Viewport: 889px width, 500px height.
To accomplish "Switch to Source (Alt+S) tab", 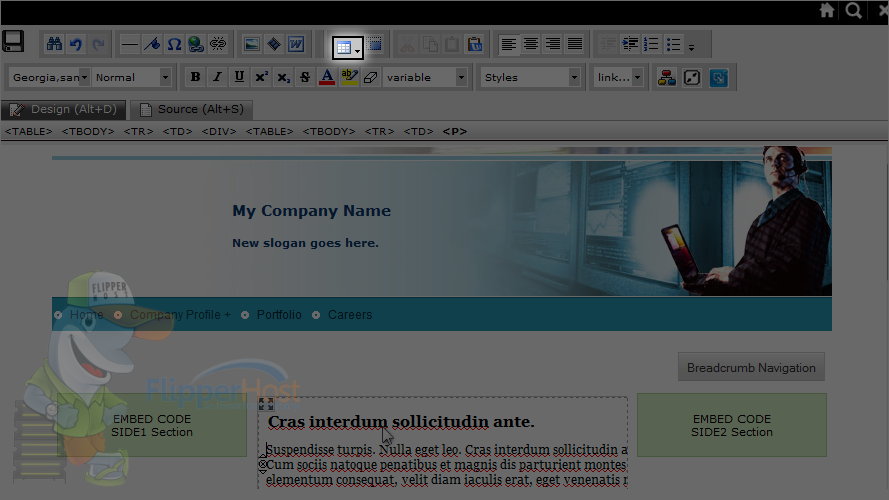I will pos(192,109).
